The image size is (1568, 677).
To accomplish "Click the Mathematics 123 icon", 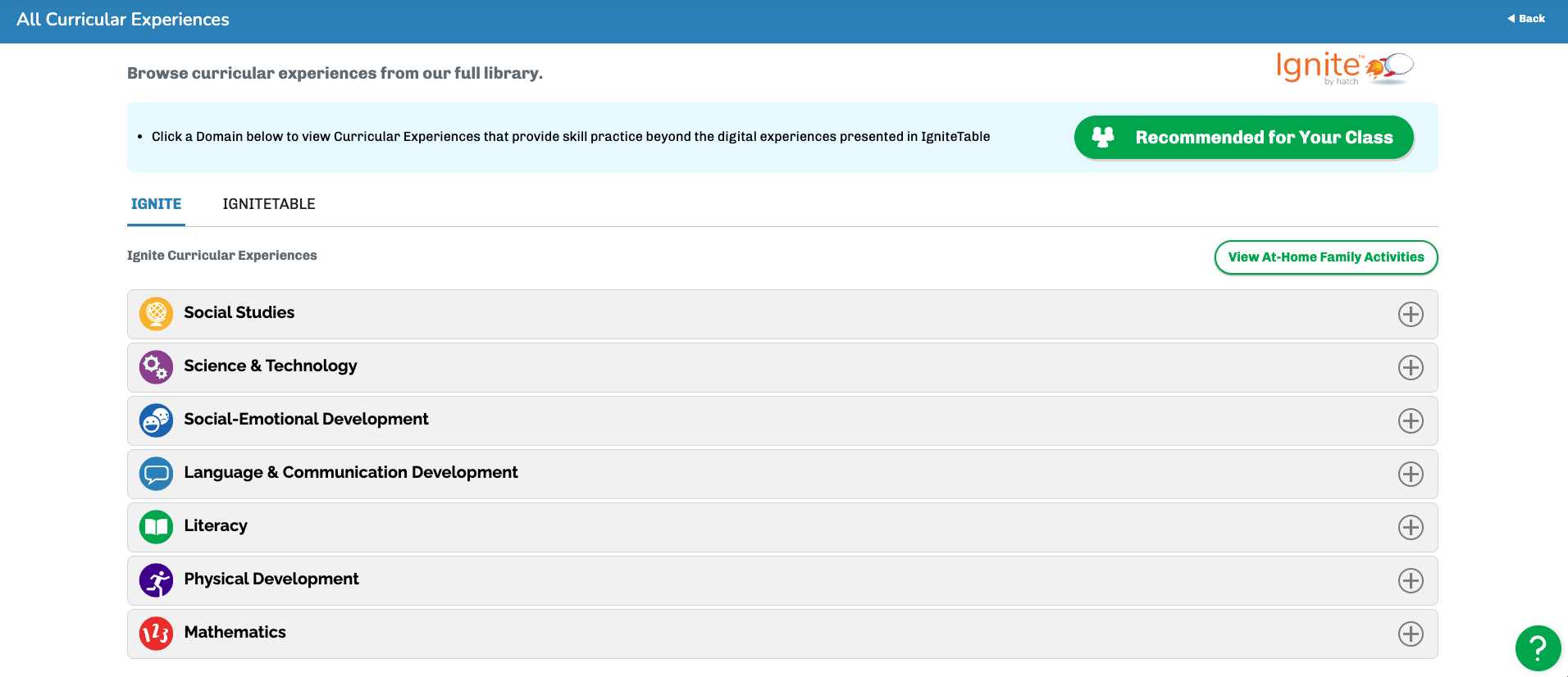I will (156, 634).
